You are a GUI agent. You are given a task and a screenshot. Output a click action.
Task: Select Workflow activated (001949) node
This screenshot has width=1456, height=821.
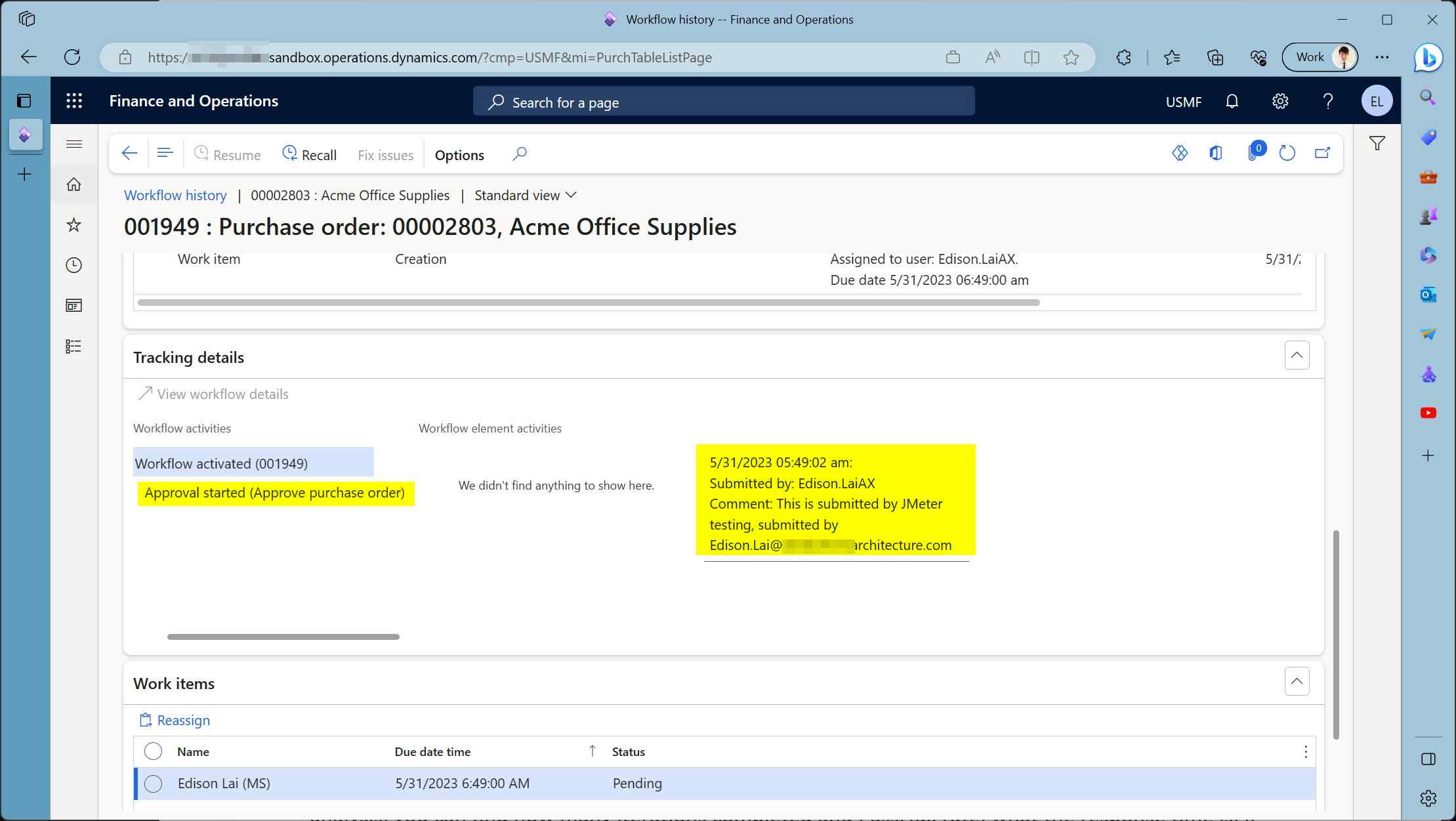pyautogui.click(x=253, y=463)
